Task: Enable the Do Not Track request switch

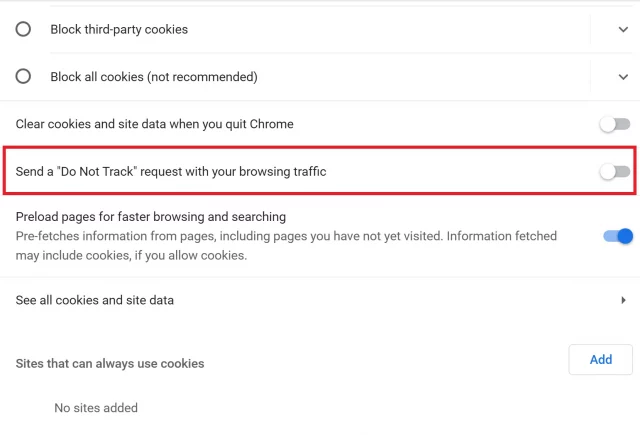Action: tap(615, 171)
